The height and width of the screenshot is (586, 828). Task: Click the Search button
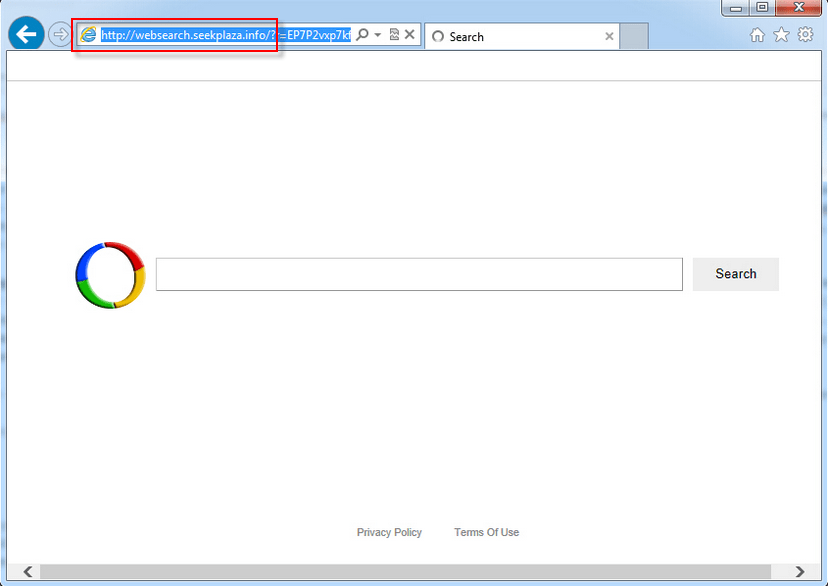736,274
